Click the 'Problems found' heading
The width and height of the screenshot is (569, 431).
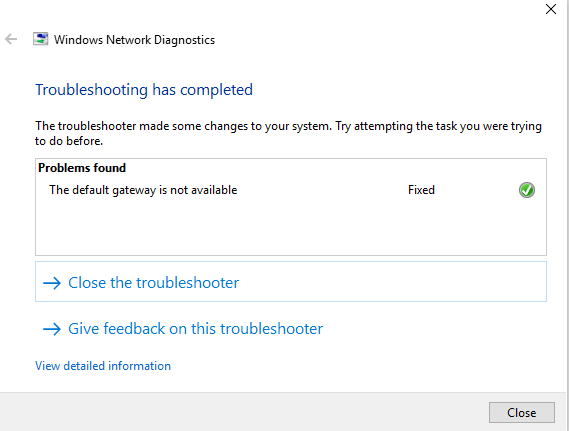[x=82, y=168]
